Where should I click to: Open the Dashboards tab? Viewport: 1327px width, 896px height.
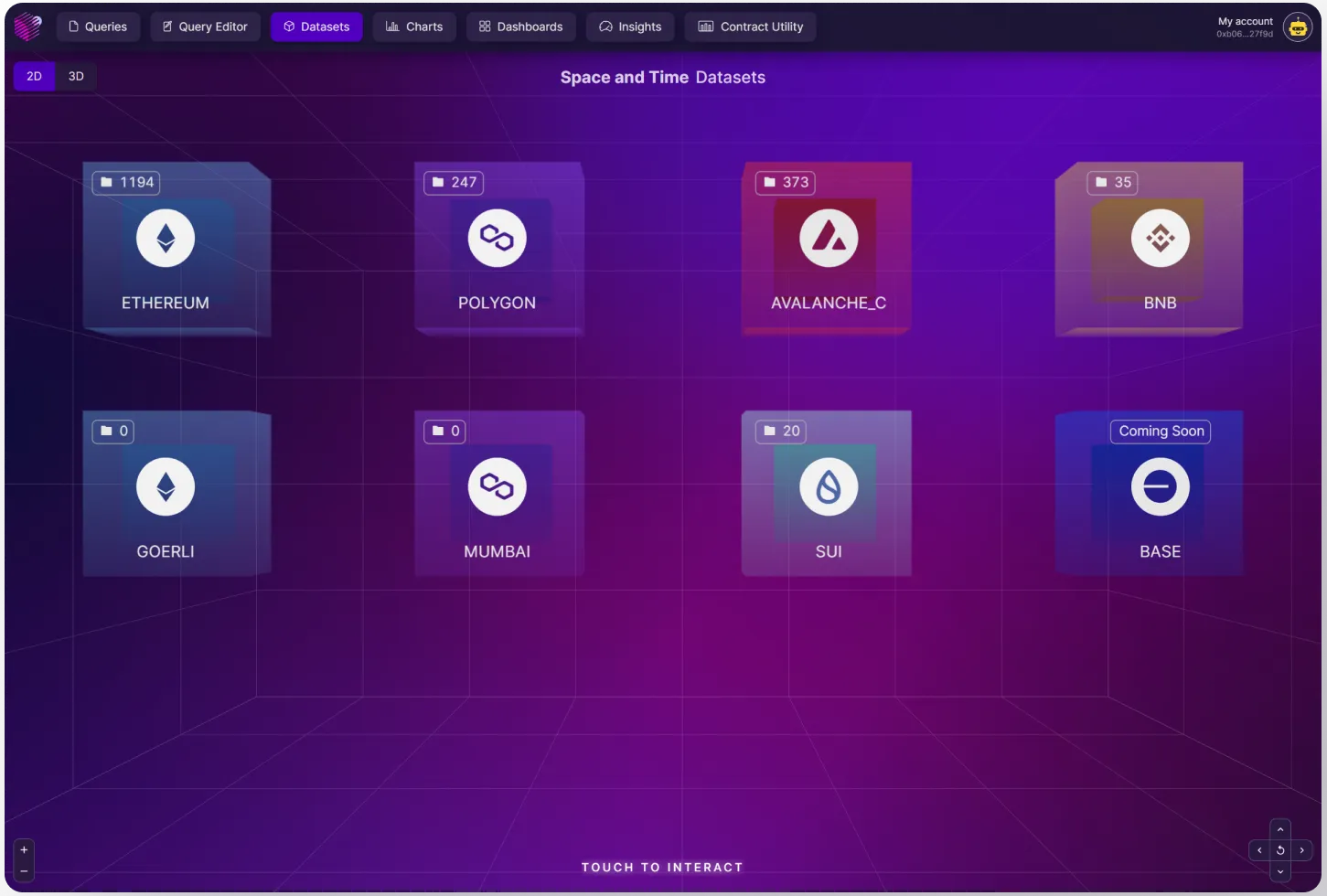521,27
